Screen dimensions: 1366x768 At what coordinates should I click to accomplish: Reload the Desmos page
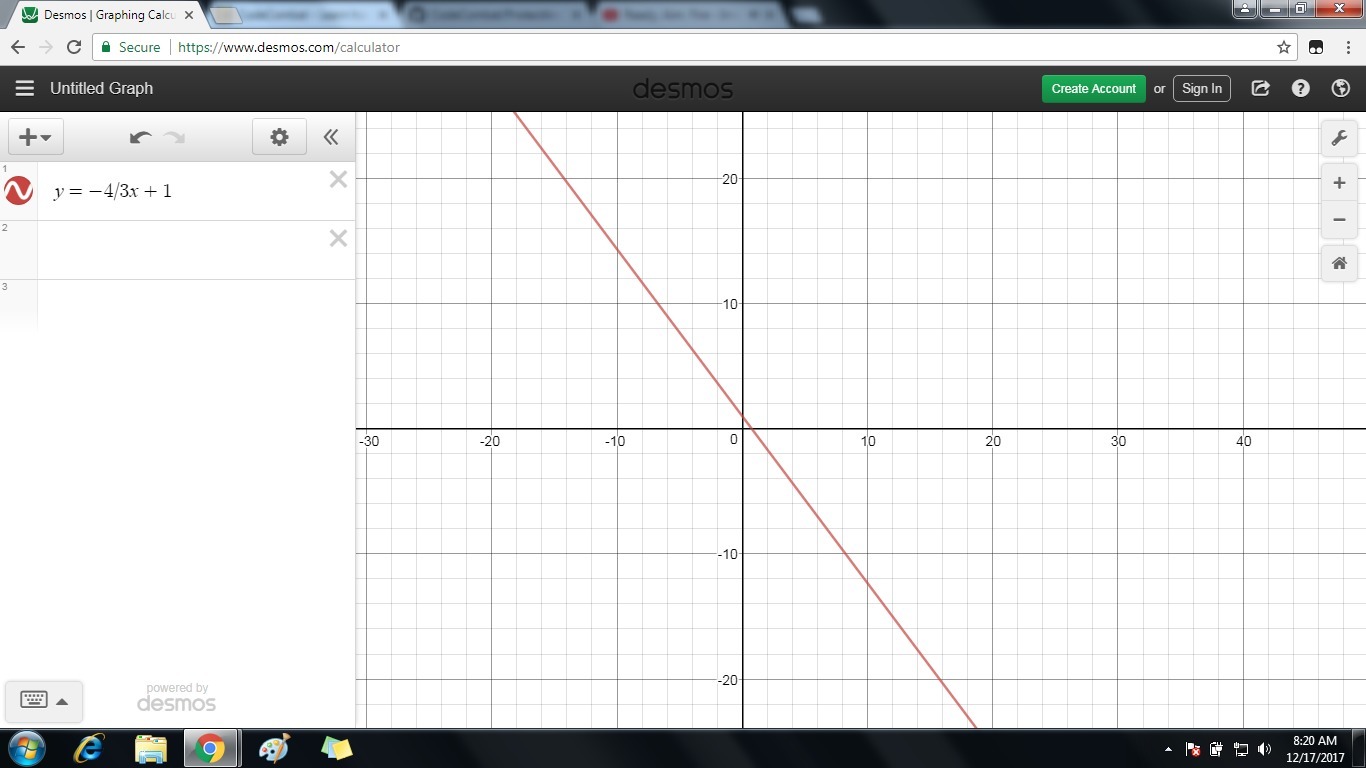[73, 47]
